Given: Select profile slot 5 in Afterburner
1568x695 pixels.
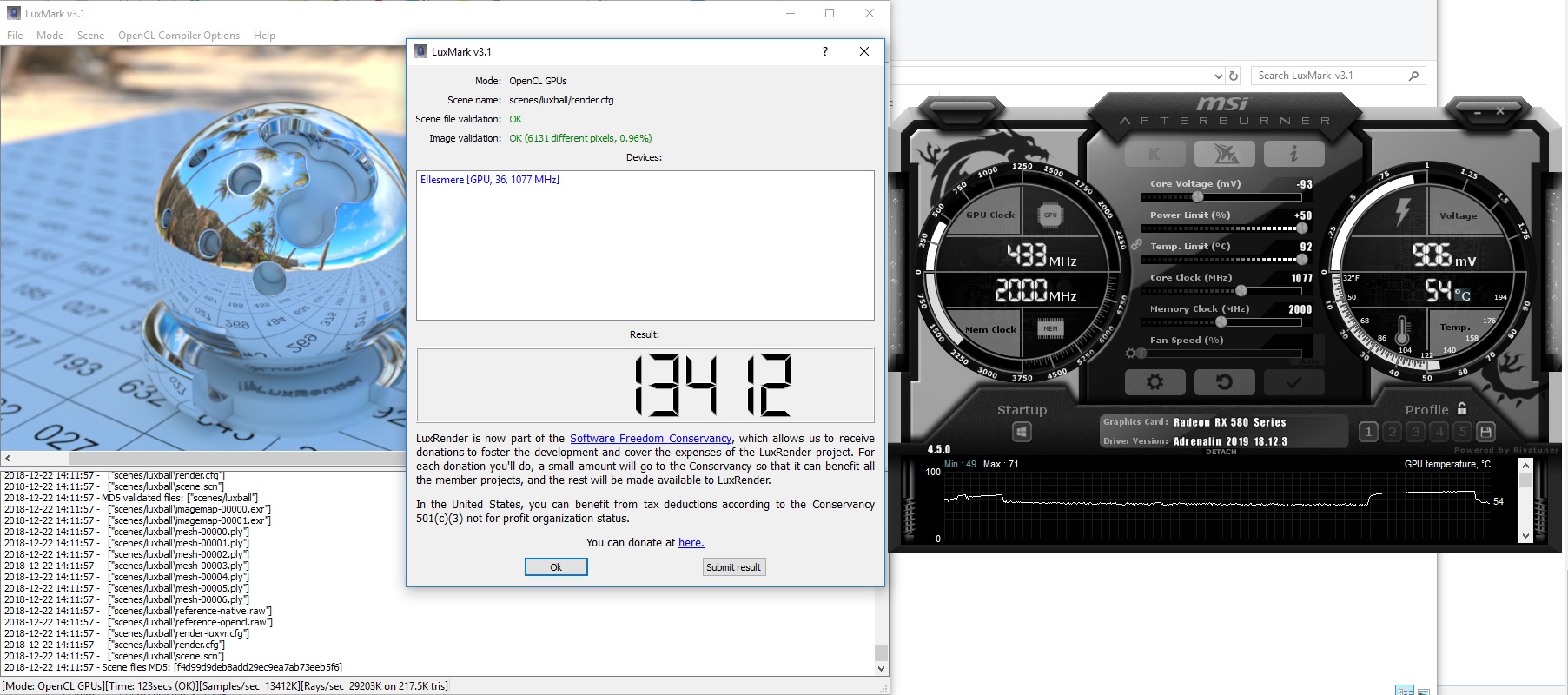Looking at the screenshot, I should (1462, 432).
